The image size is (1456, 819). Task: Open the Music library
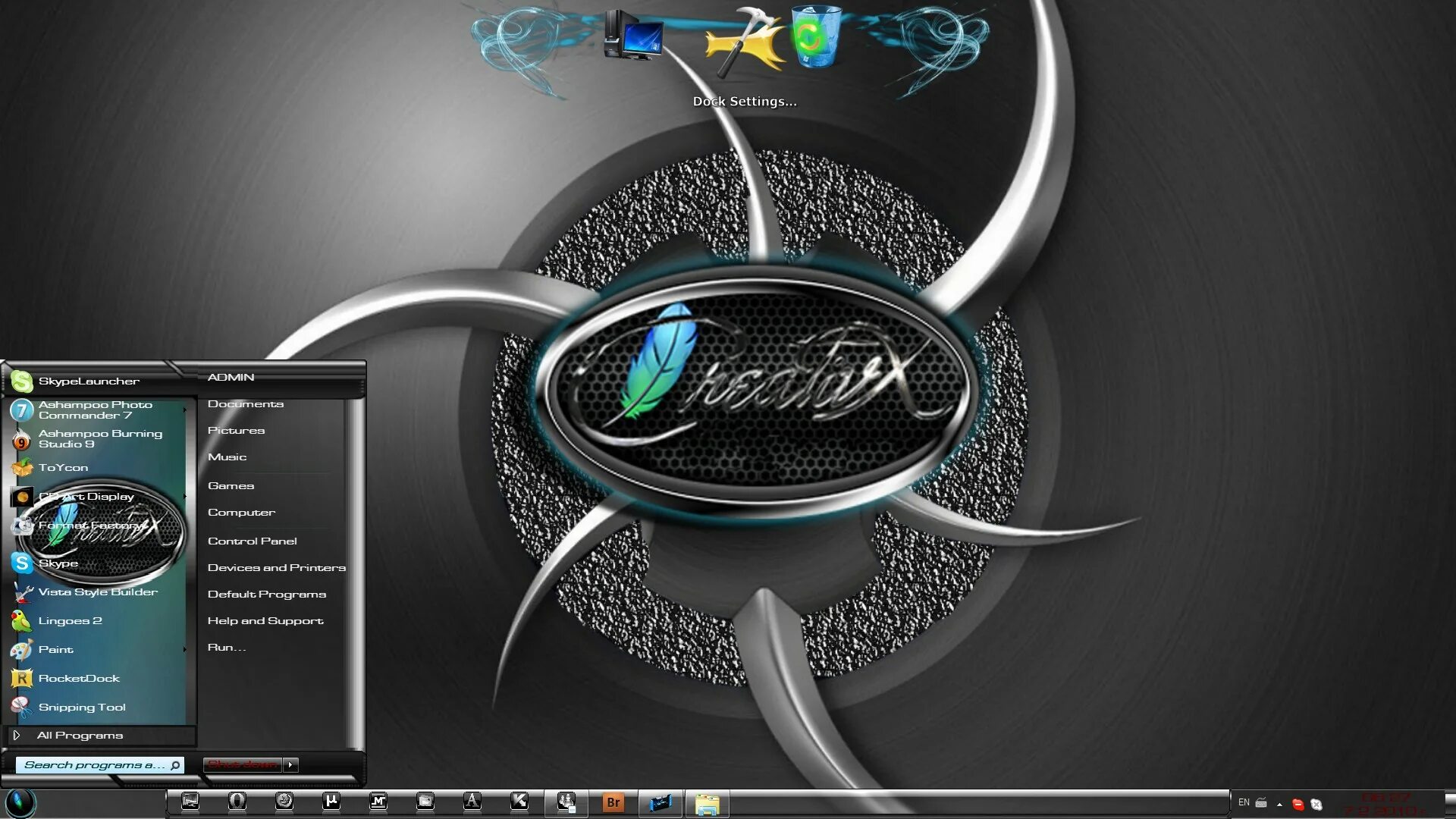pyautogui.click(x=227, y=457)
